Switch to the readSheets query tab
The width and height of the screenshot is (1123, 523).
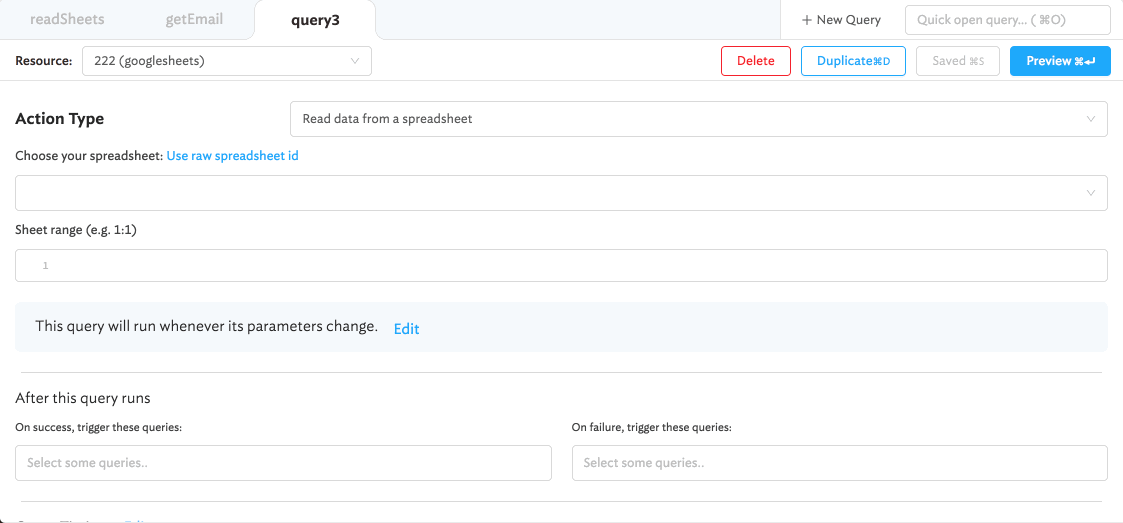[67, 19]
